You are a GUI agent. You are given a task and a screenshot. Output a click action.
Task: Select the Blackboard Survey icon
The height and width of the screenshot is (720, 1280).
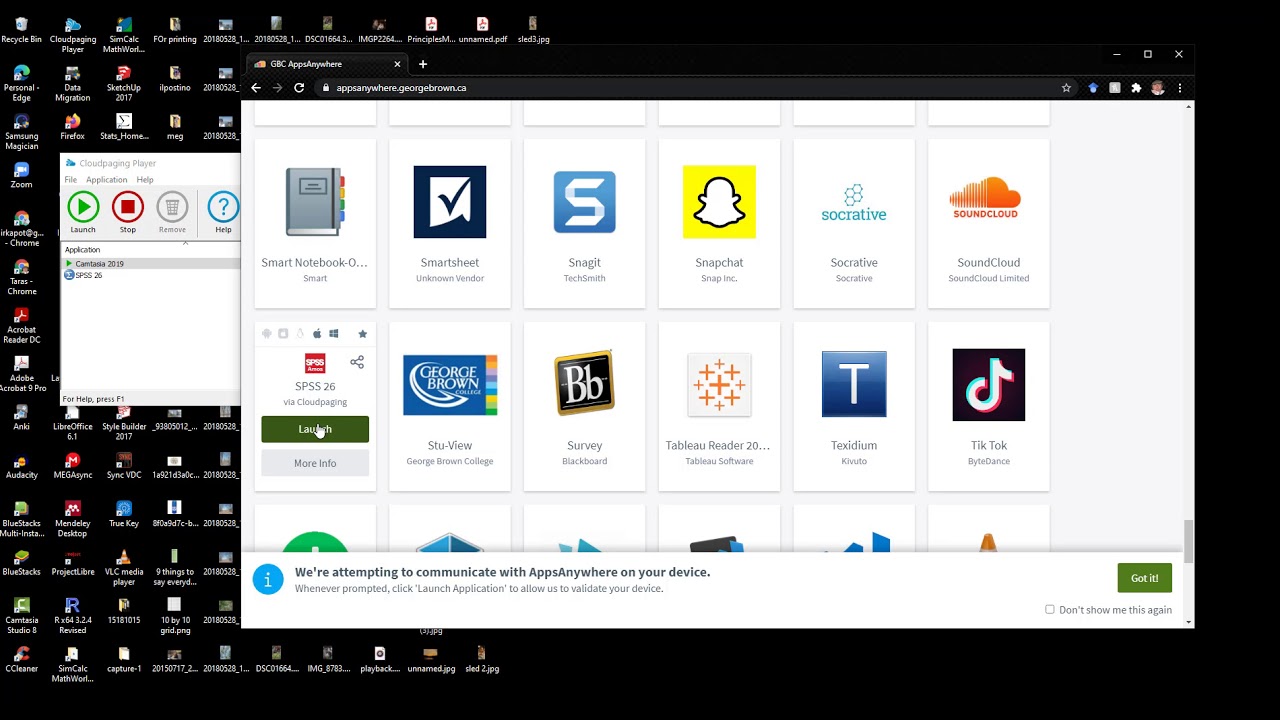(x=585, y=385)
